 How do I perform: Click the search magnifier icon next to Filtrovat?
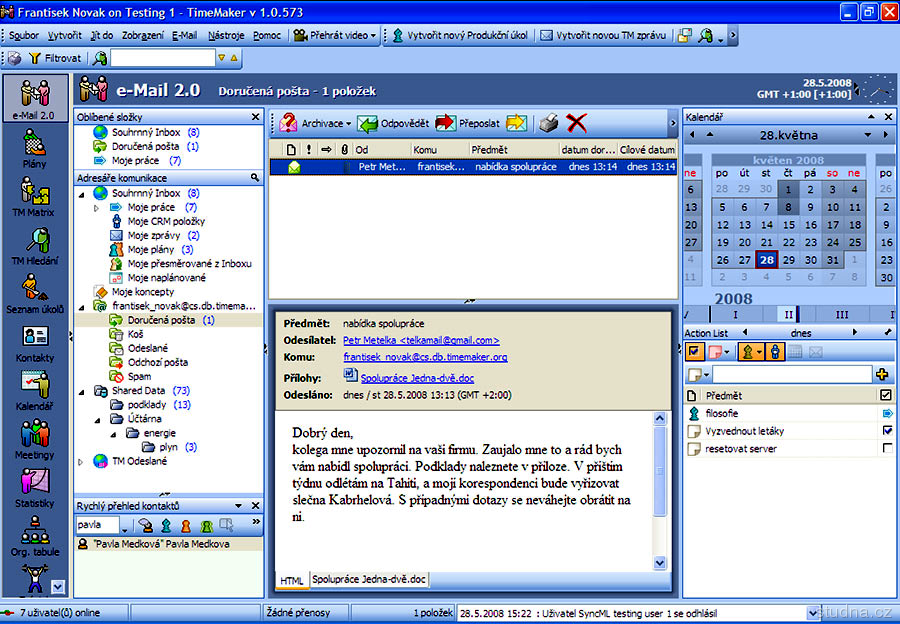100,58
